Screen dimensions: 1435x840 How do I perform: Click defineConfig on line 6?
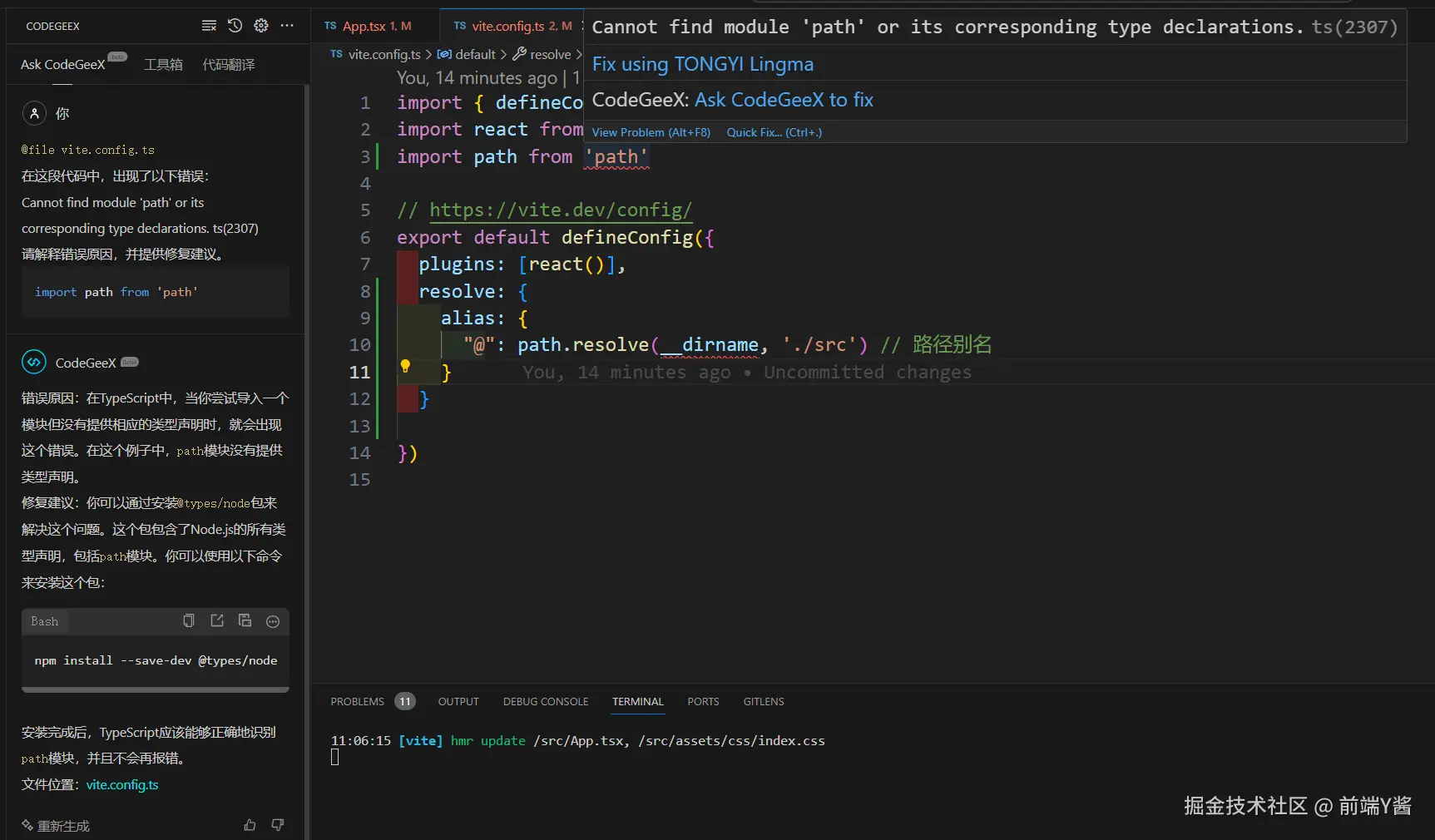click(x=627, y=237)
